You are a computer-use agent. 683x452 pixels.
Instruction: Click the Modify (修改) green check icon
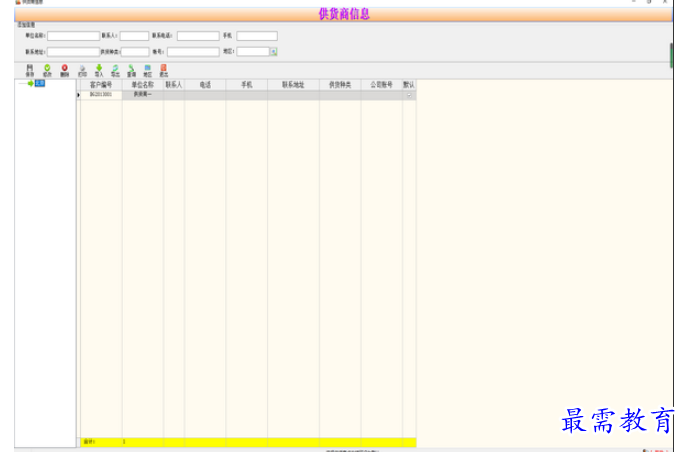pos(47,69)
